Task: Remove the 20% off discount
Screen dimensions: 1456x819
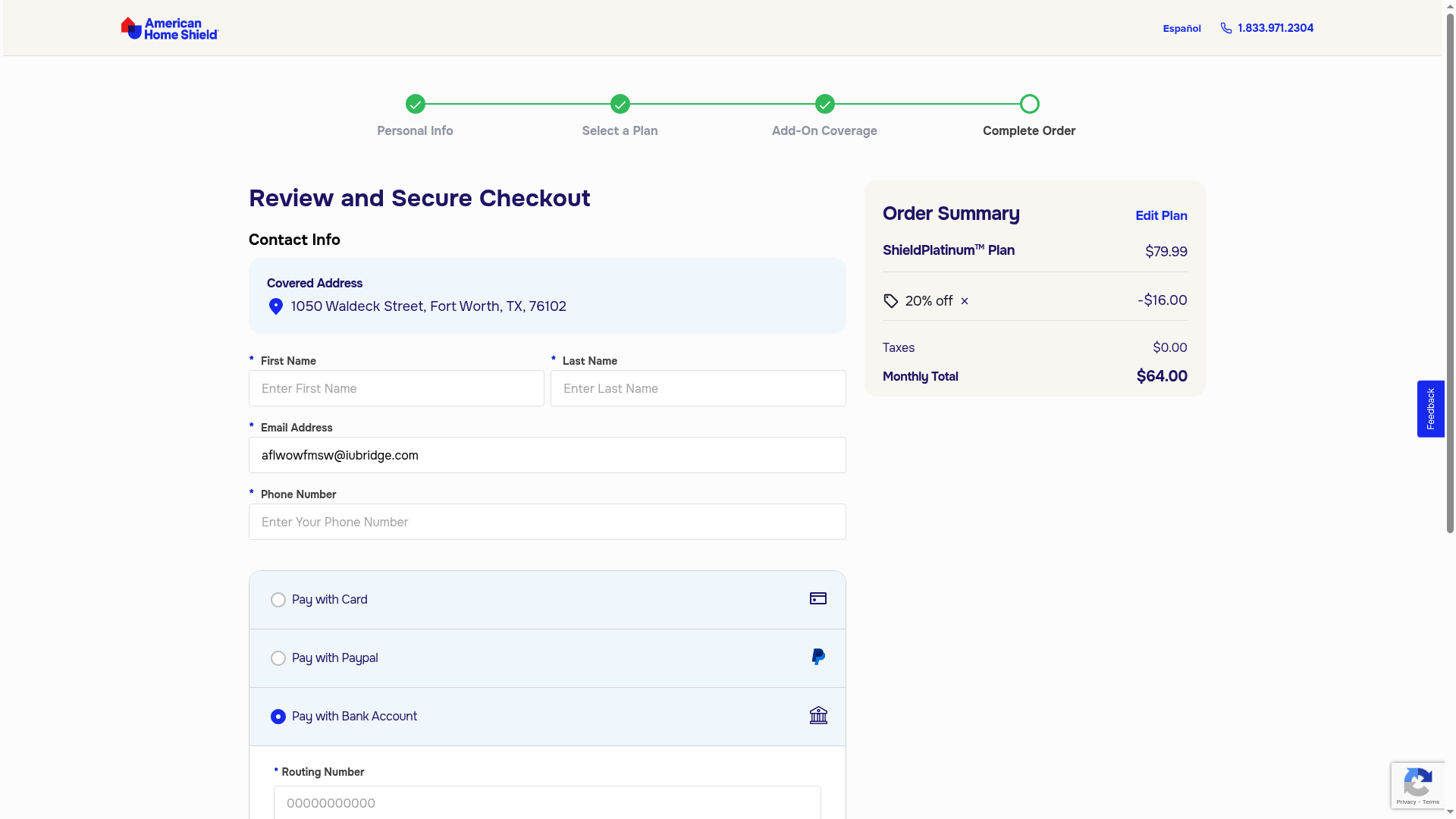Action: click(965, 301)
